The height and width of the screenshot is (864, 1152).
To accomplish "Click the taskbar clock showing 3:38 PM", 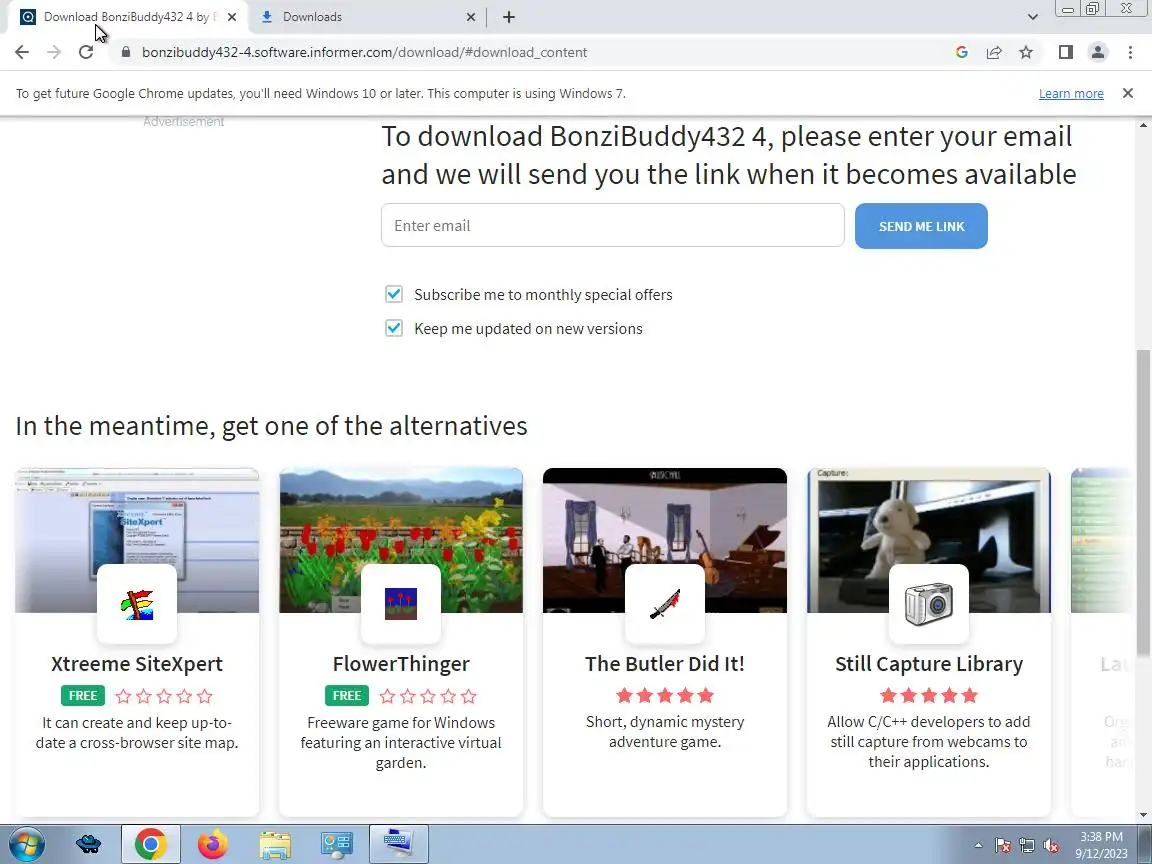I will point(1101,845).
